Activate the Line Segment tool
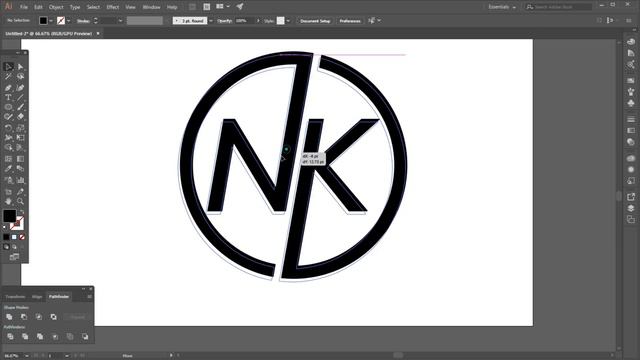 [20, 98]
